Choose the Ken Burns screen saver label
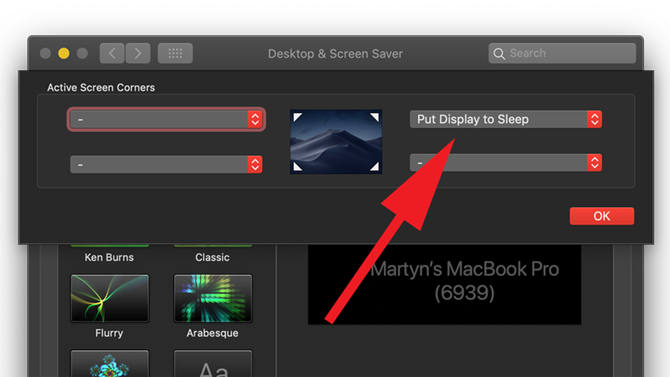This screenshot has width=670, height=377. click(x=109, y=257)
